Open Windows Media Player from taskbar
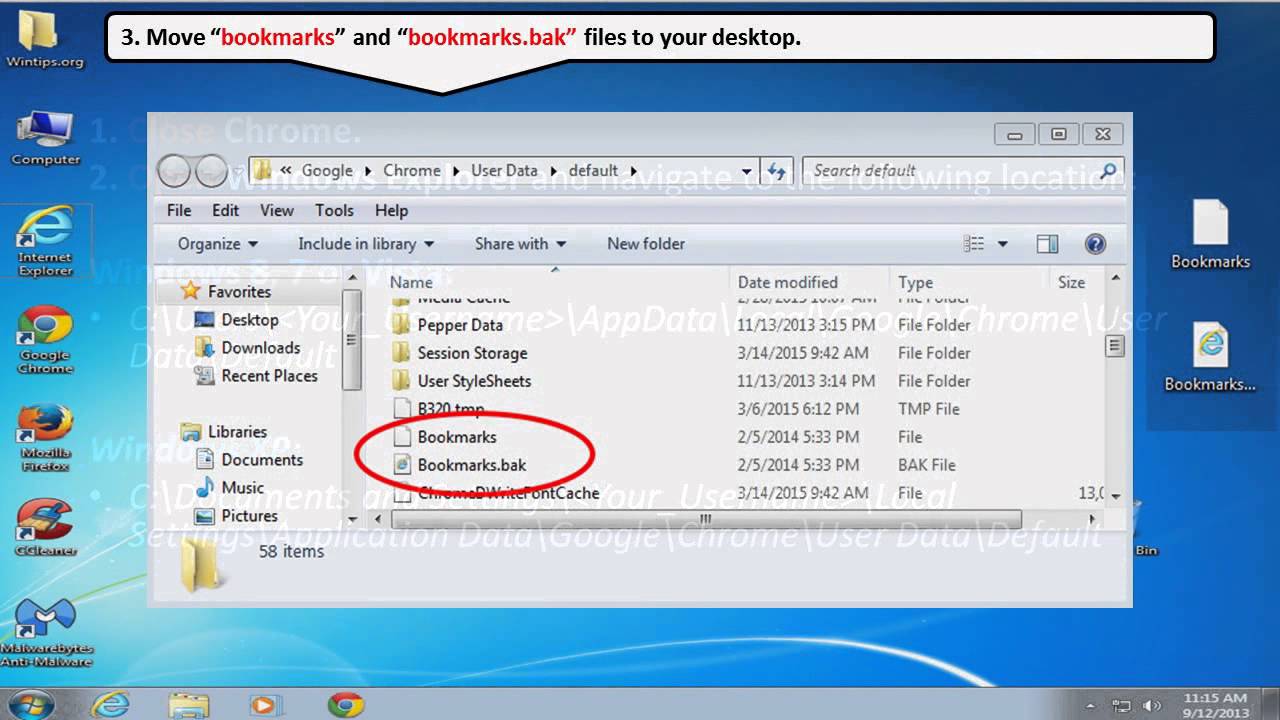 (x=264, y=704)
